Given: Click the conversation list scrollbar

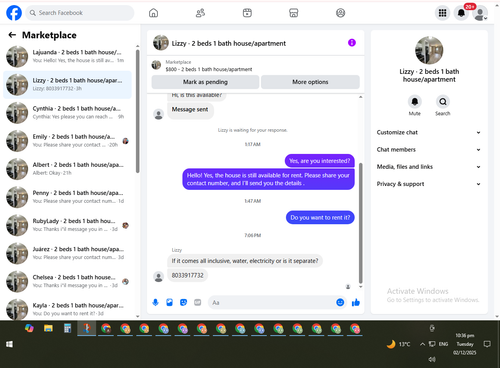Looking at the screenshot, I should (138, 111).
